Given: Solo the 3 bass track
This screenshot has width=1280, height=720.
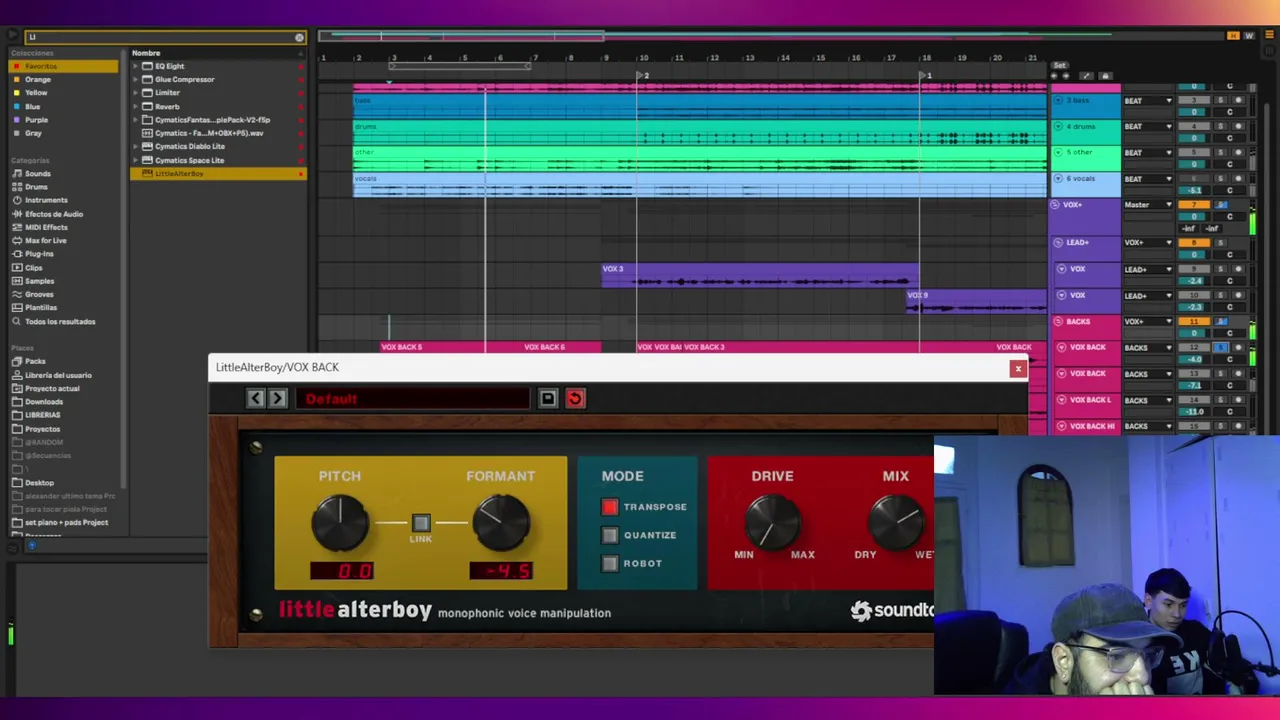Looking at the screenshot, I should pos(1220,100).
